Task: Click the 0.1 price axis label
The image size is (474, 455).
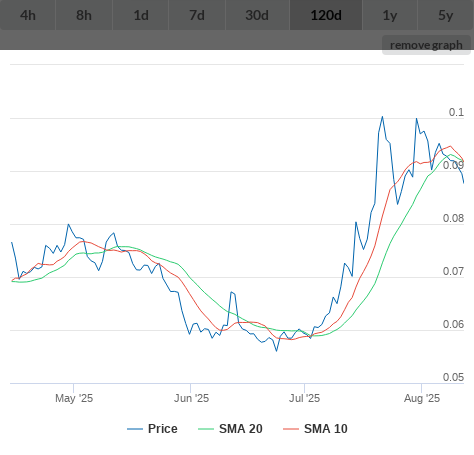Action: pos(456,112)
